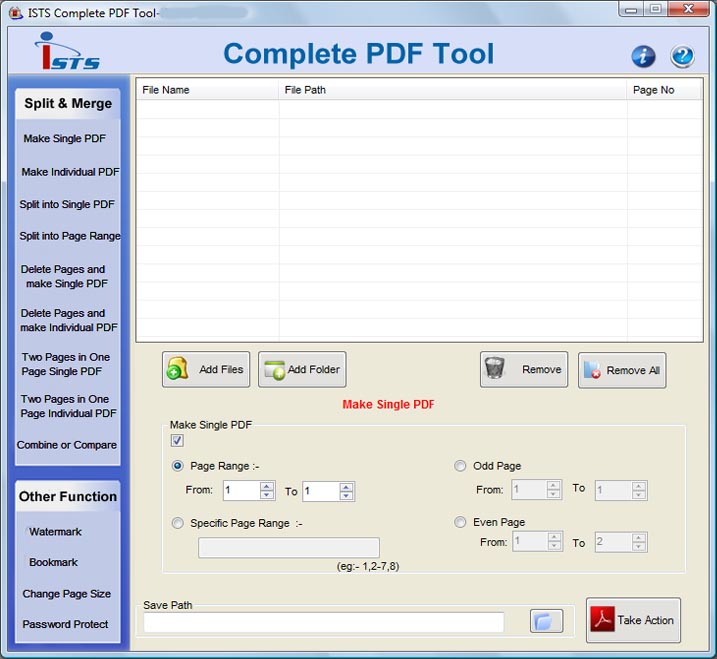Viewport: 717px width, 659px height.
Task: Open help via the question mark icon
Action: point(682,56)
